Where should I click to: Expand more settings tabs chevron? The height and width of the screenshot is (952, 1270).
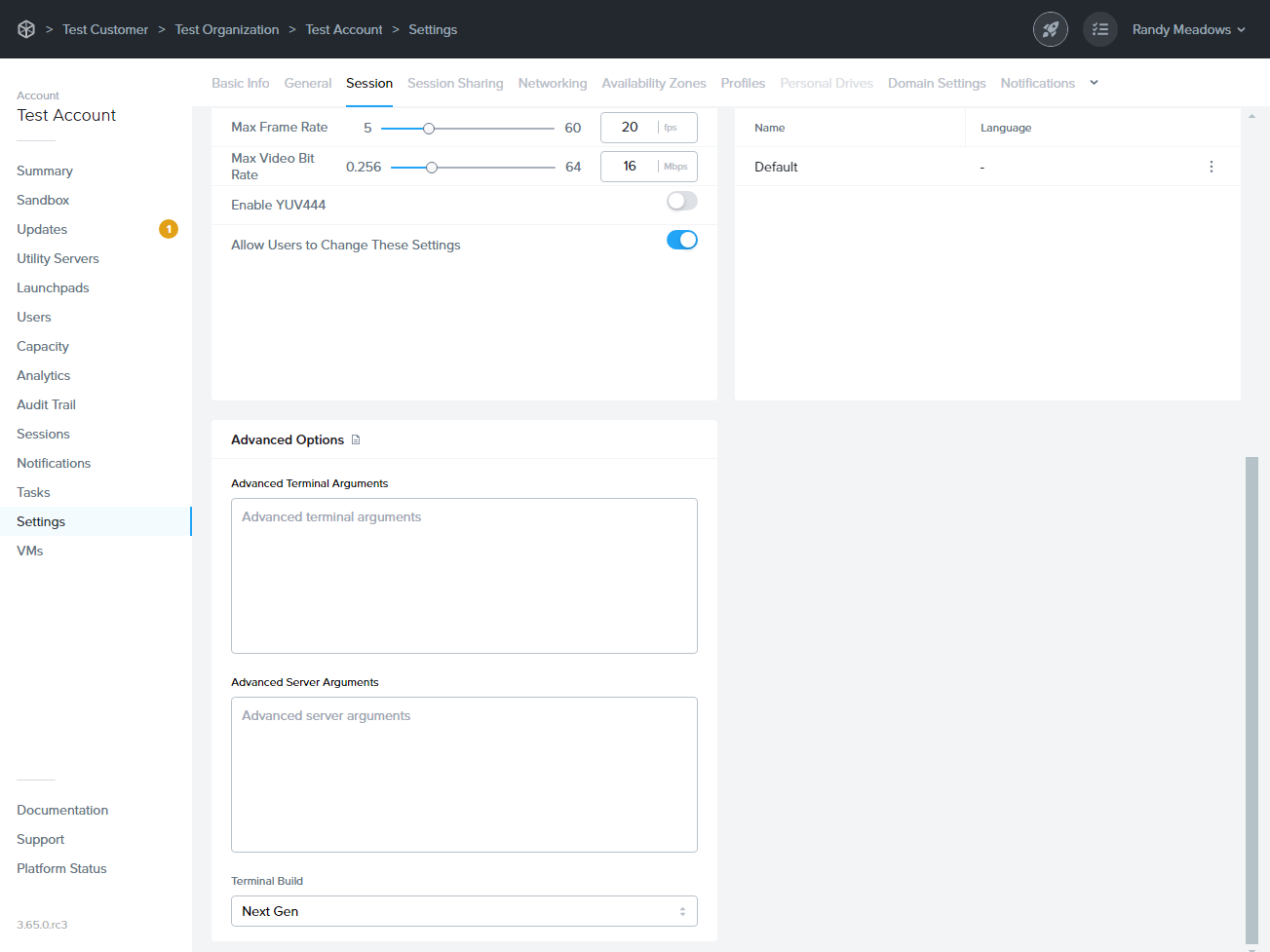[1094, 83]
